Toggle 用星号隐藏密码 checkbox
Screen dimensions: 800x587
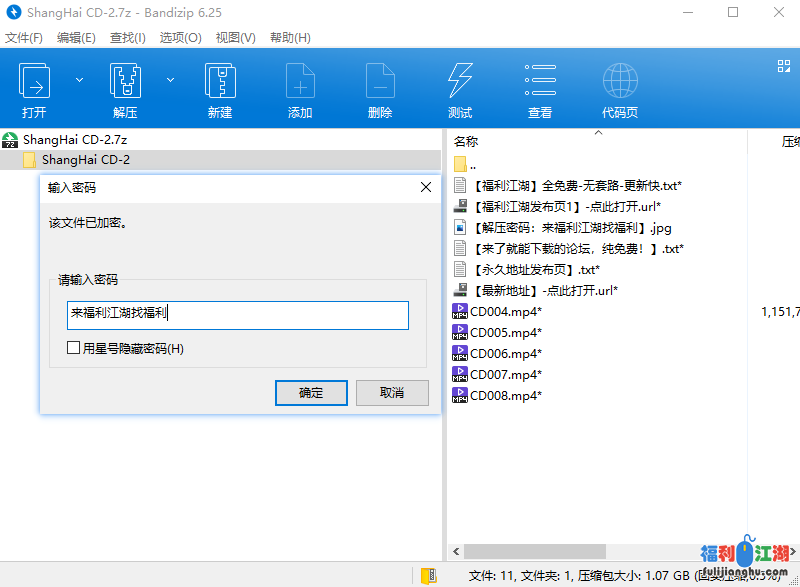73,348
